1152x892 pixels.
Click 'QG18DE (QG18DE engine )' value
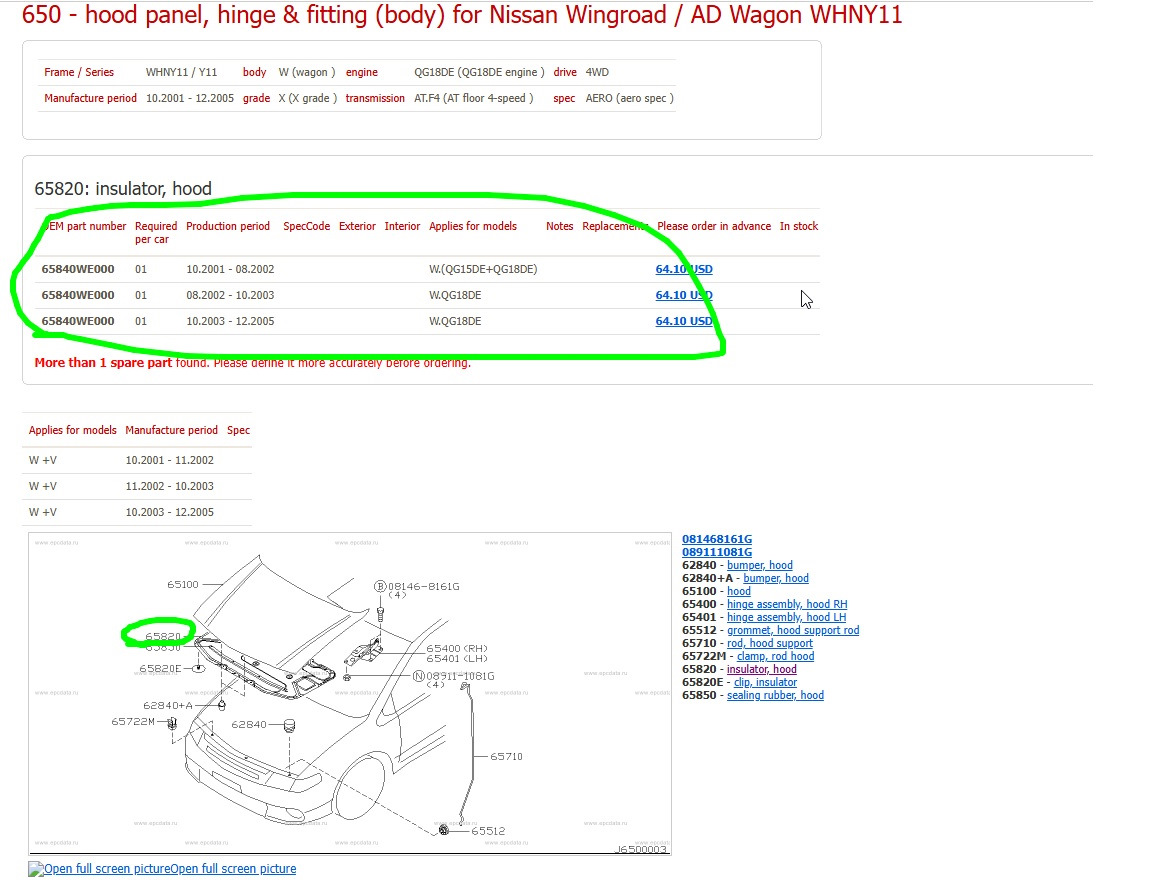click(x=479, y=72)
